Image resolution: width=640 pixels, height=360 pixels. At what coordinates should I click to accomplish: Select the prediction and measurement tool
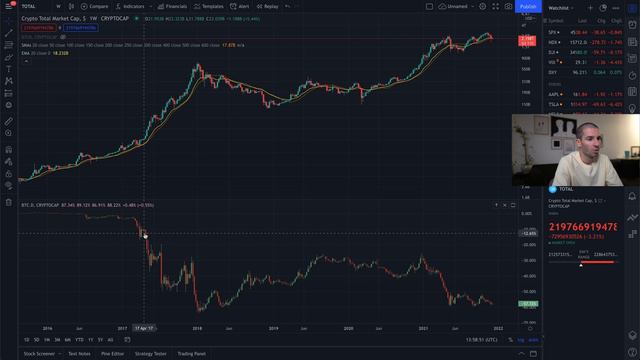point(9,93)
